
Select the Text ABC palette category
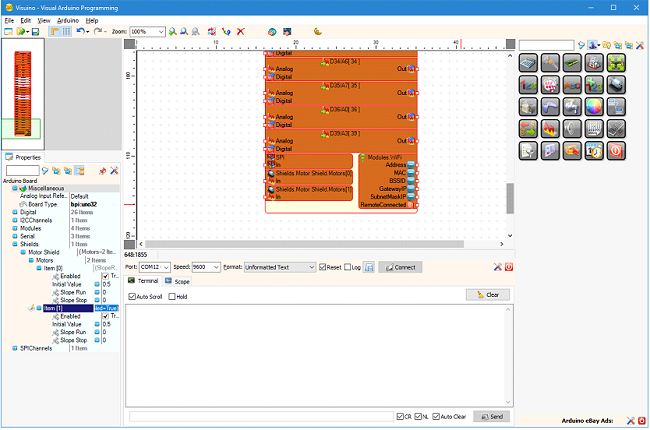[572, 85]
